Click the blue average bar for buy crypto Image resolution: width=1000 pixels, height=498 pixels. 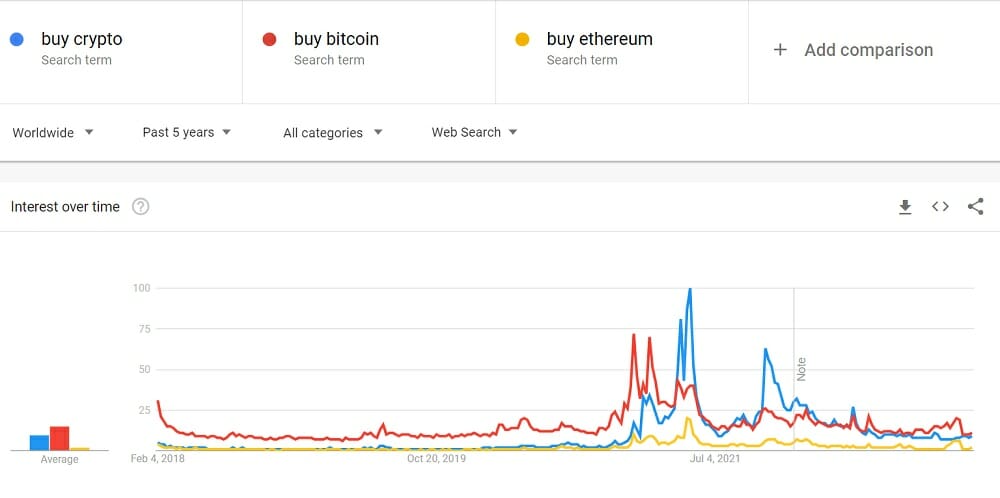39,443
